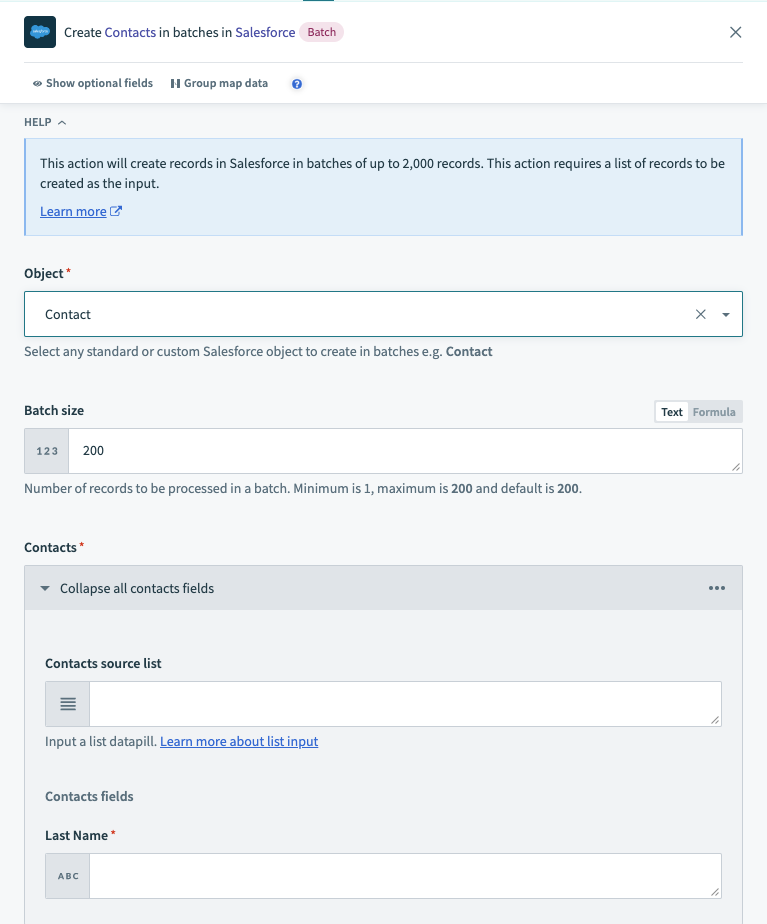Viewport: 767px width, 924px height.
Task: Click Group map data button
Action: pos(219,84)
